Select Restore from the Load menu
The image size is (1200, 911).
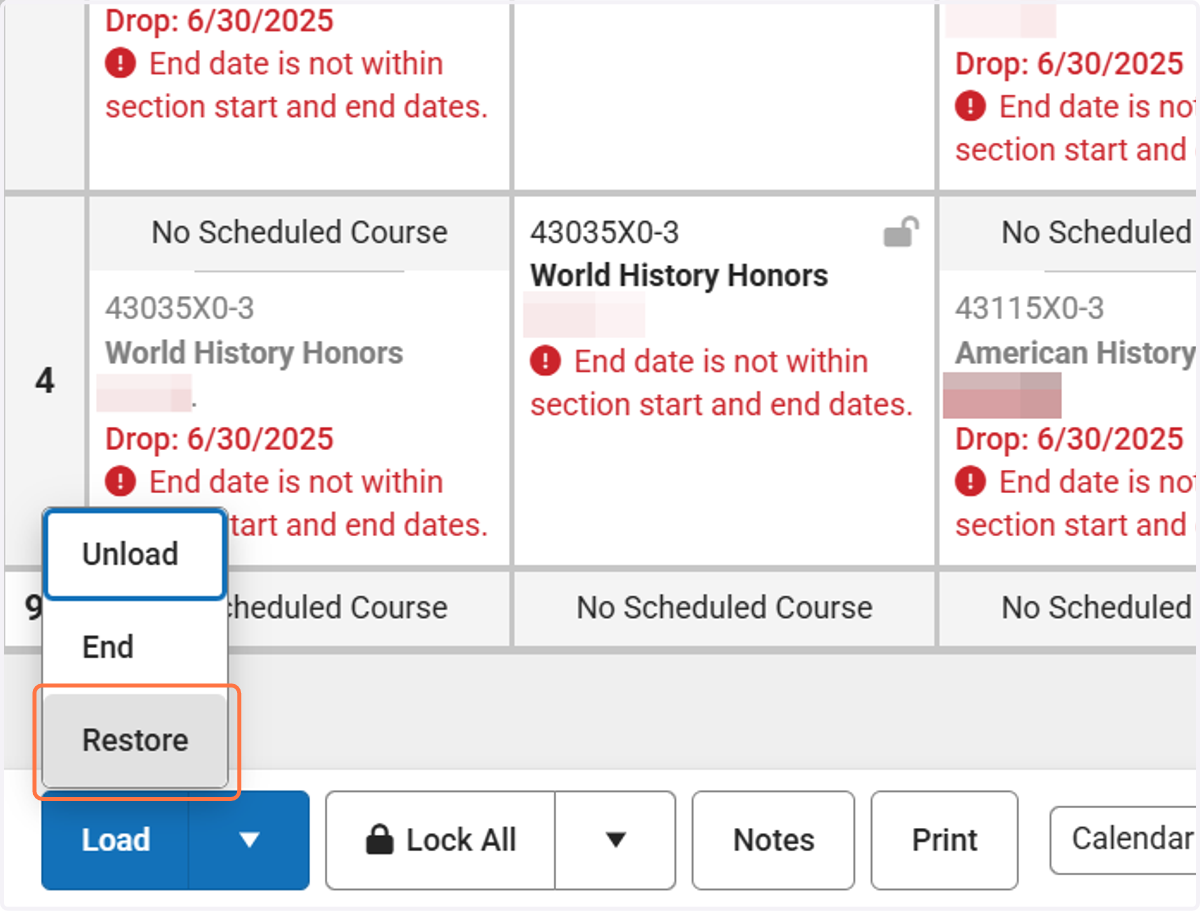(x=135, y=740)
